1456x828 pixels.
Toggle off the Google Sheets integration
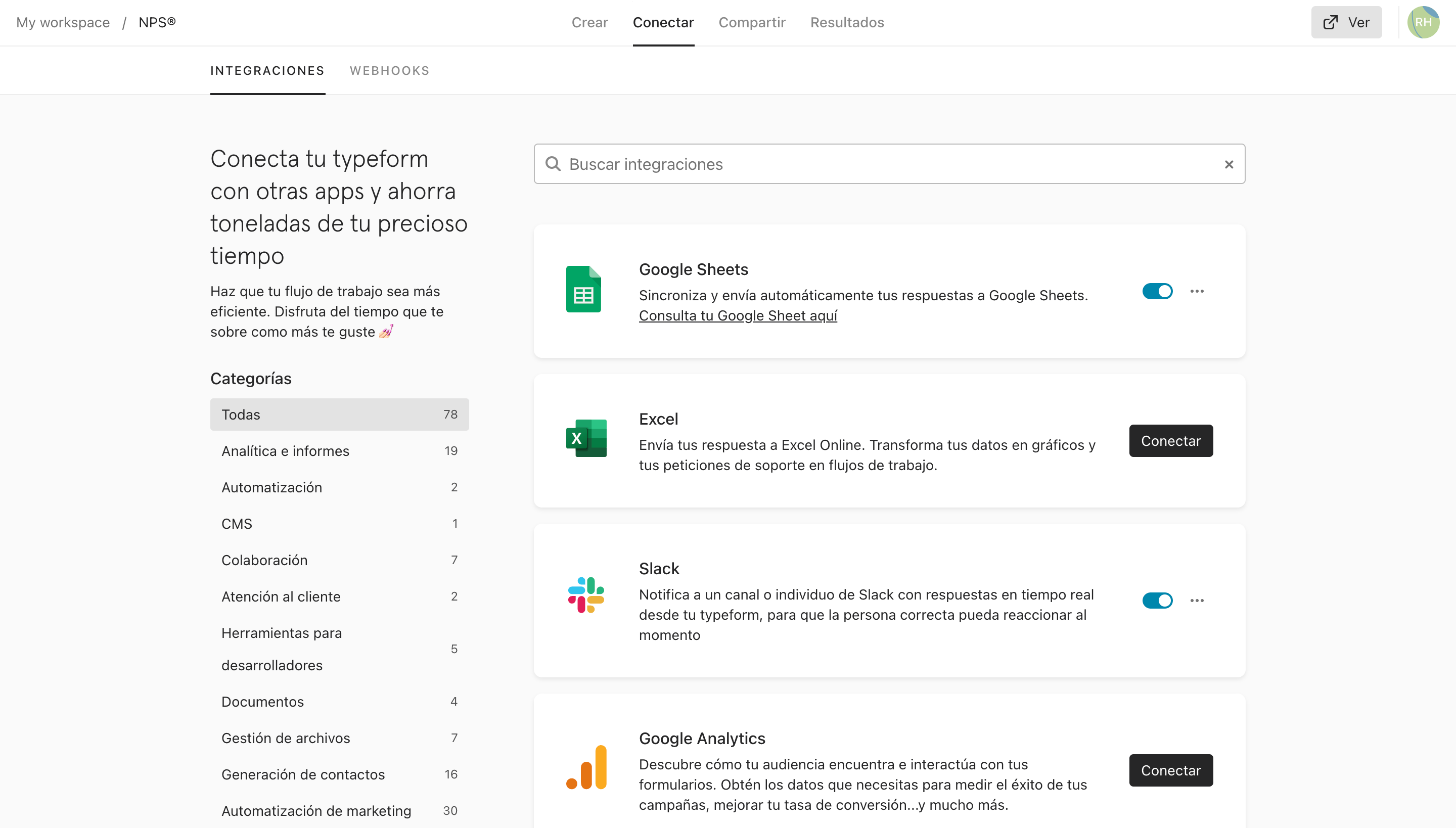pyautogui.click(x=1157, y=291)
